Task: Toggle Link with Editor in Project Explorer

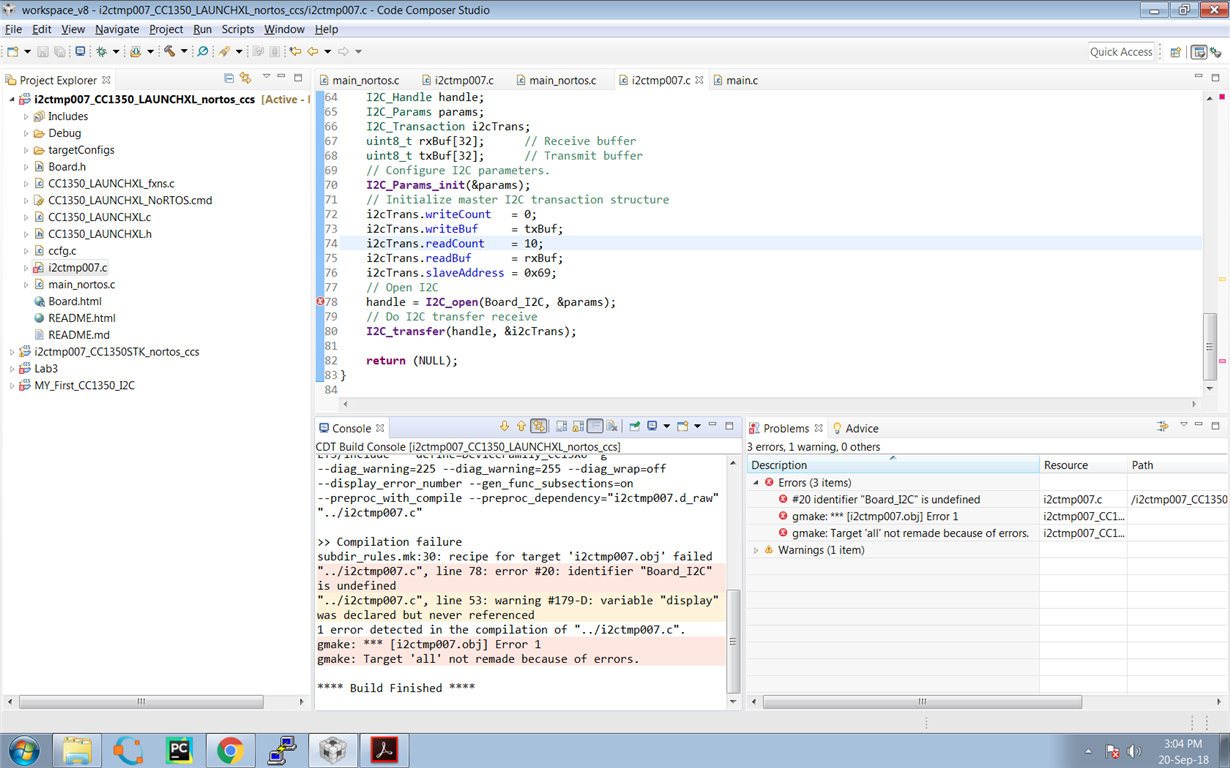Action: (246, 78)
